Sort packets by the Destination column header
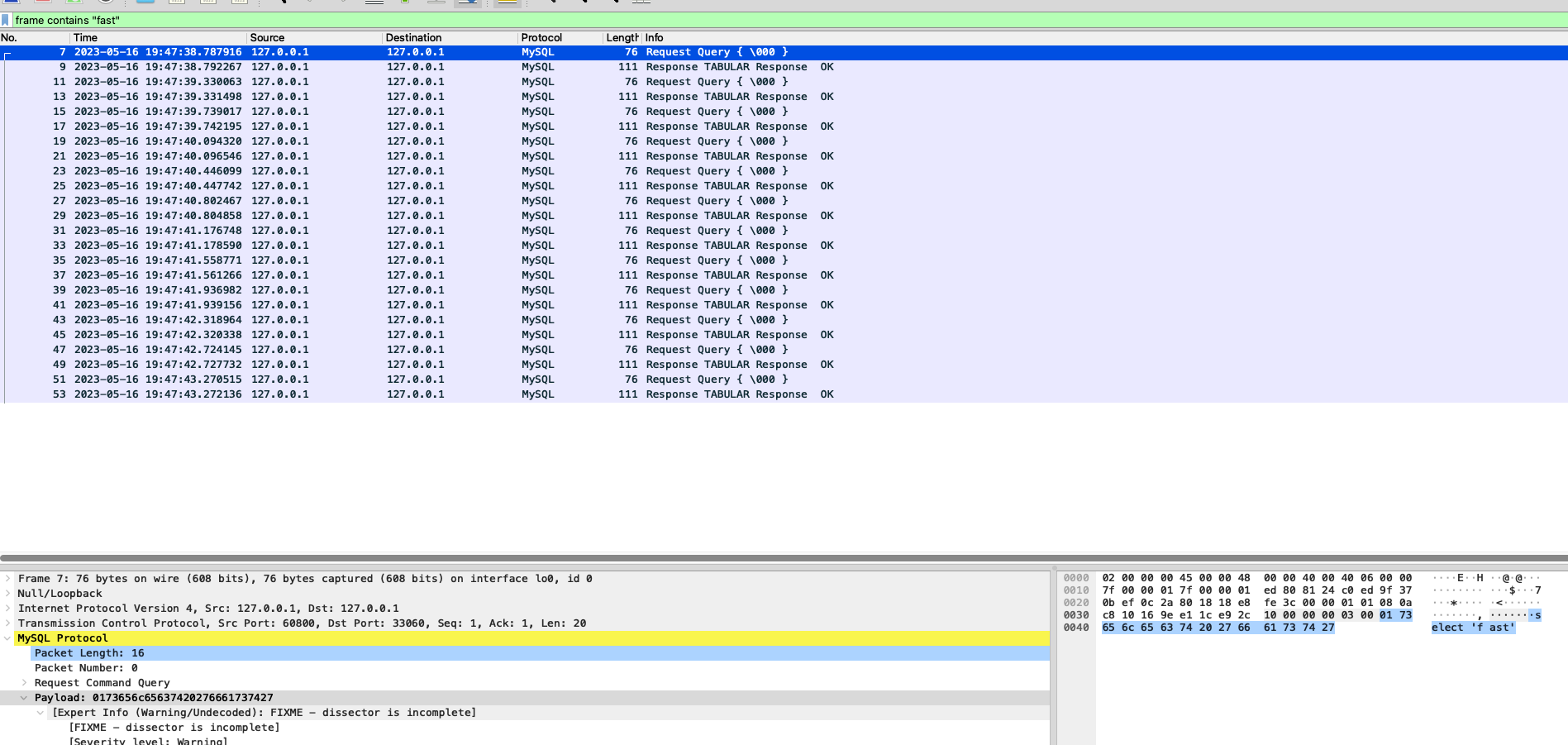 pos(450,37)
